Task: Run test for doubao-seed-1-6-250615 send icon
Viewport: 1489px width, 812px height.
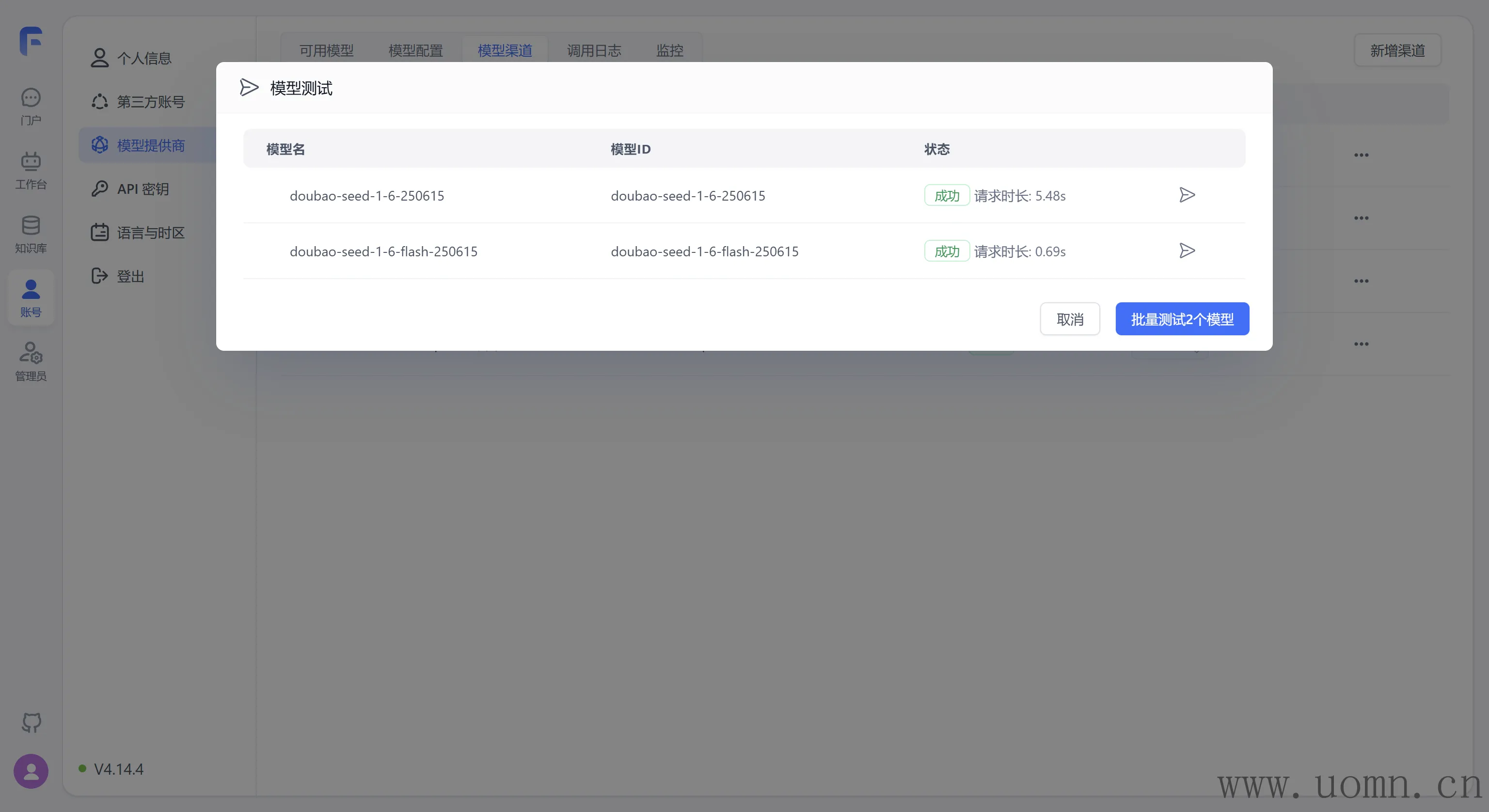Action: coord(1187,195)
